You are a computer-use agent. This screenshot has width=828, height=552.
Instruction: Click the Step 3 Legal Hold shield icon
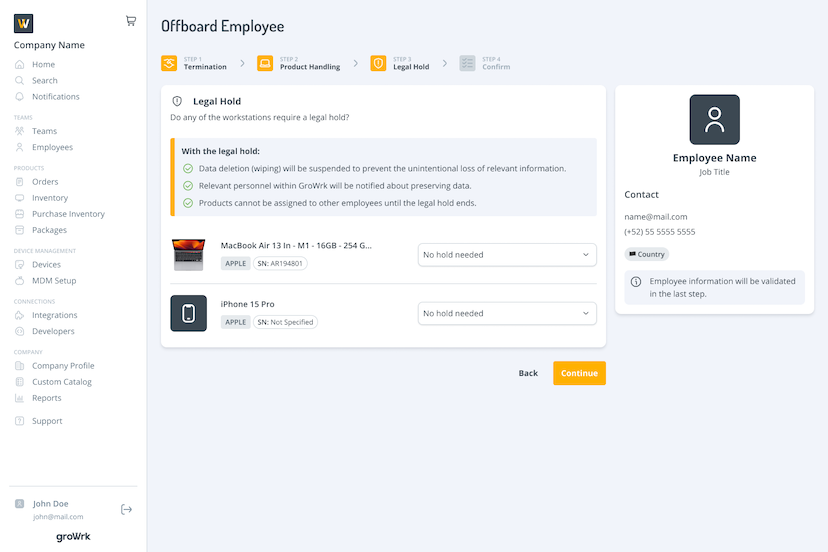point(378,63)
